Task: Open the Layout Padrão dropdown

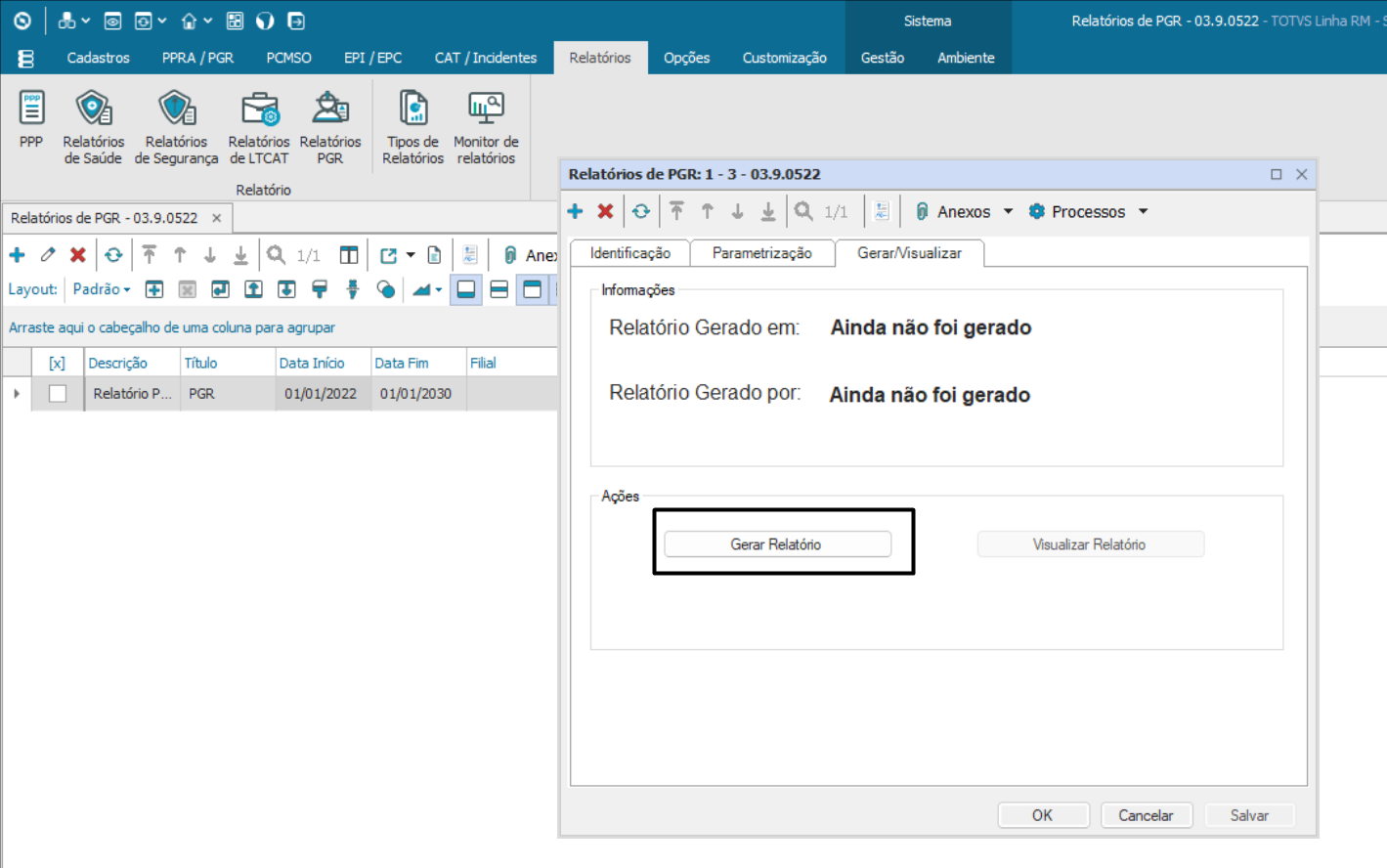Action: 102,289
